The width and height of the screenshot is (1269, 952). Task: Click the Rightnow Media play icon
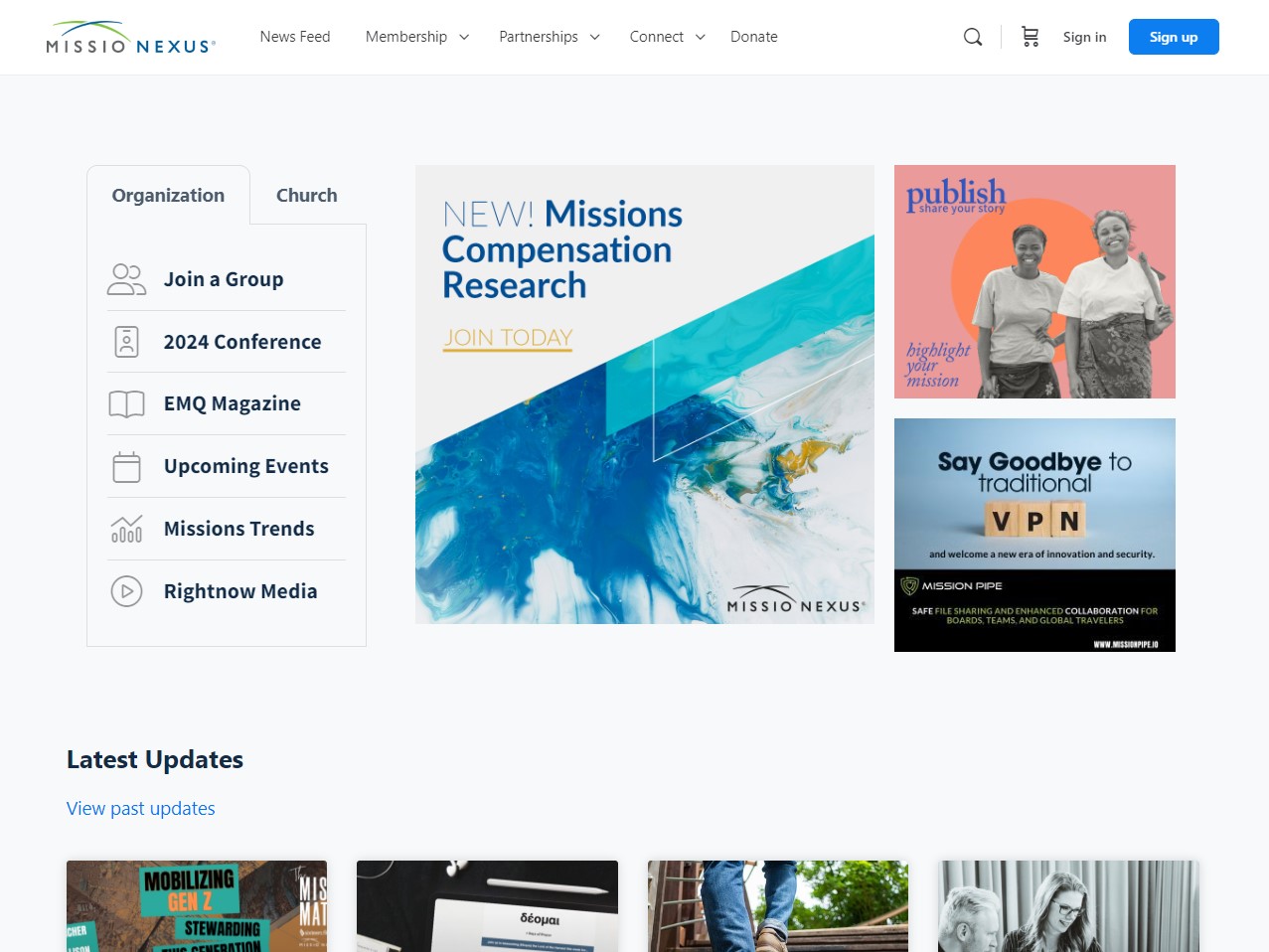(126, 591)
